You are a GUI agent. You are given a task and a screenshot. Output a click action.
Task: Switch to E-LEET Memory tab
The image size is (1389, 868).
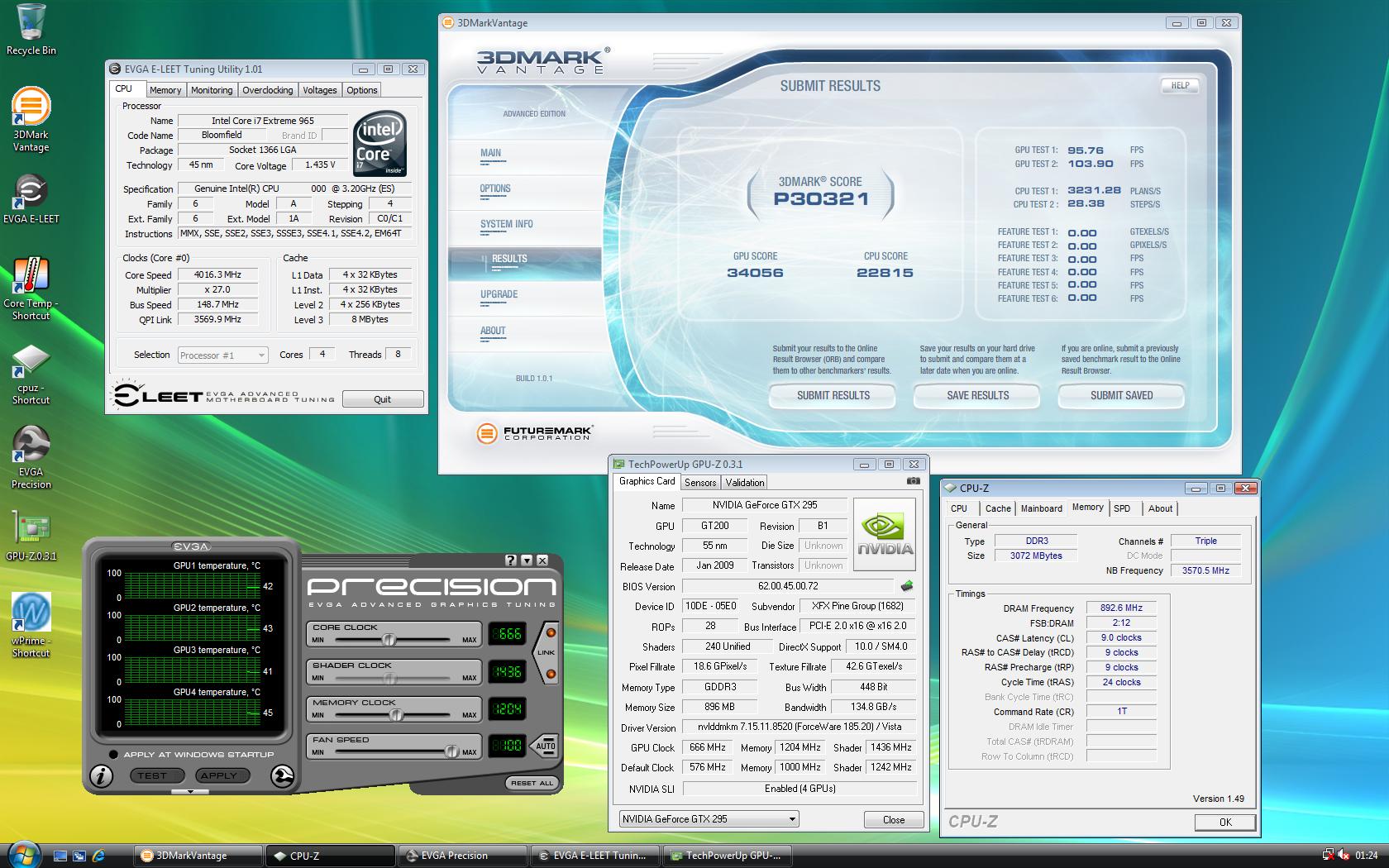[165, 90]
